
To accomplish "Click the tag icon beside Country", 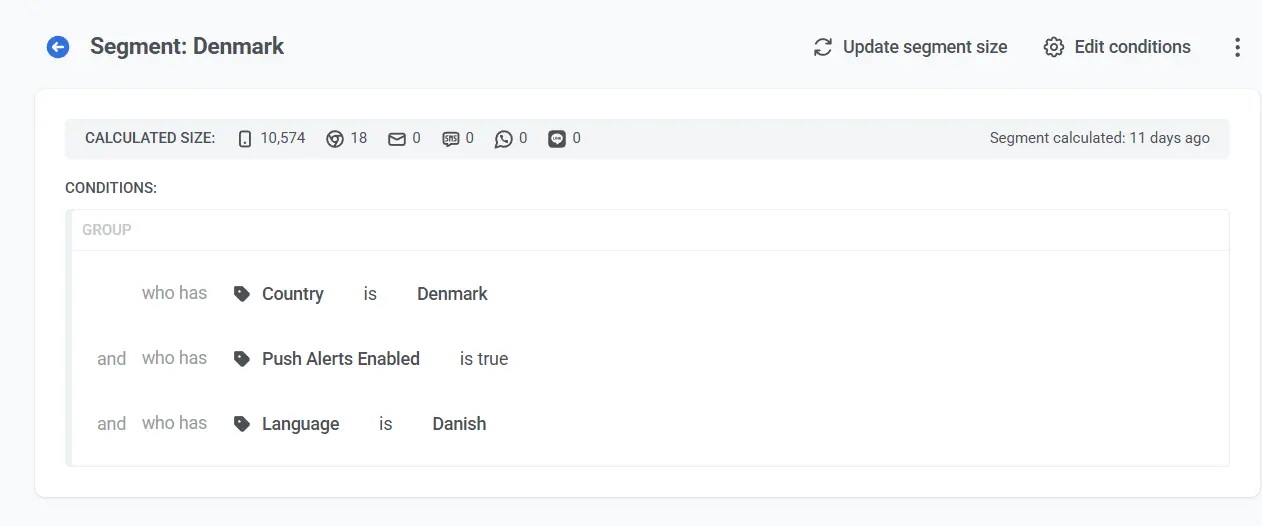I will [241, 294].
